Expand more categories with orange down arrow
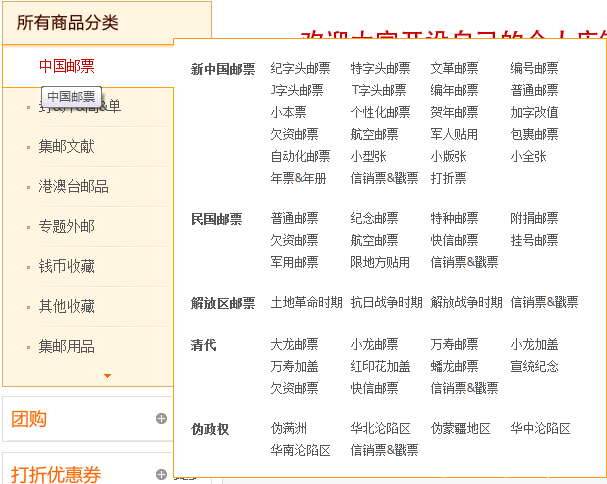The width and height of the screenshot is (607, 484). click(x=107, y=376)
